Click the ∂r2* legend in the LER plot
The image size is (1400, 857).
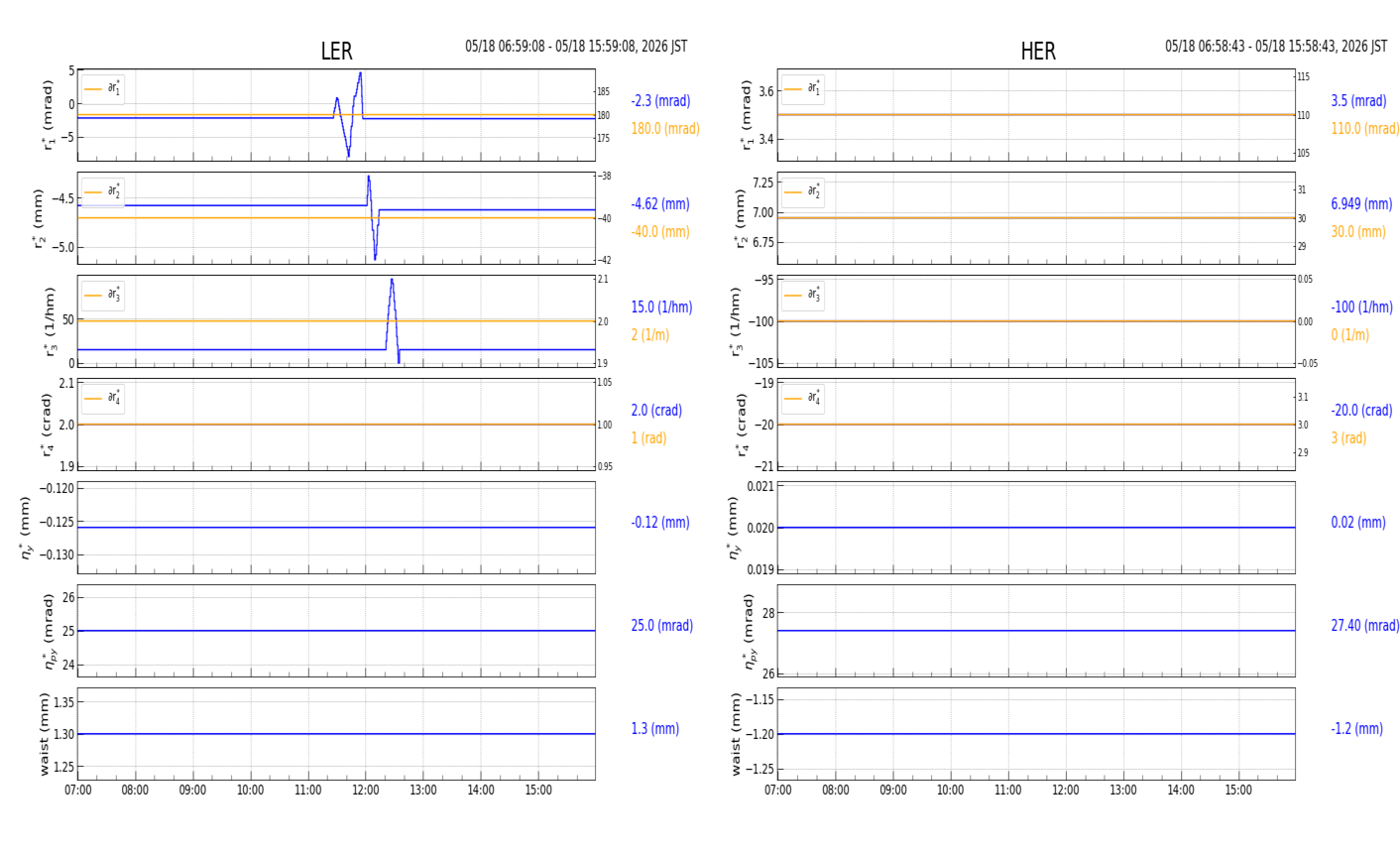(x=103, y=192)
